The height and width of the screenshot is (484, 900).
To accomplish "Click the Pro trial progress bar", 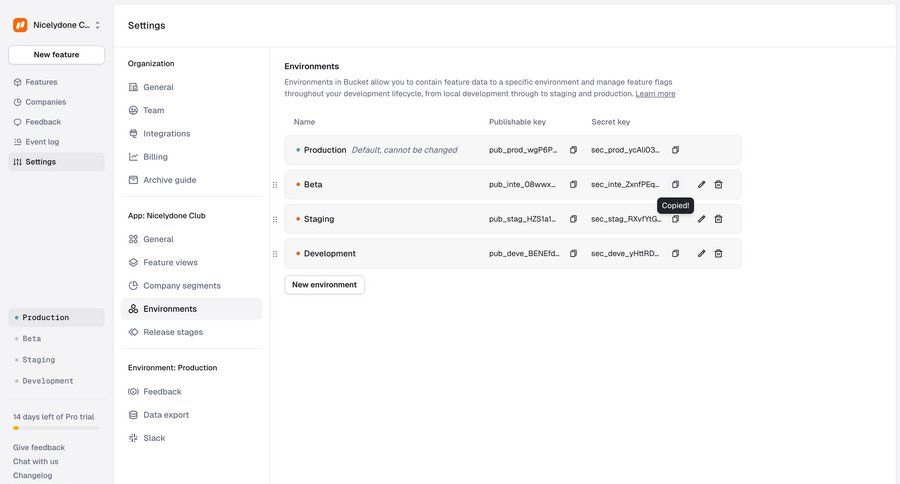I will [56, 428].
